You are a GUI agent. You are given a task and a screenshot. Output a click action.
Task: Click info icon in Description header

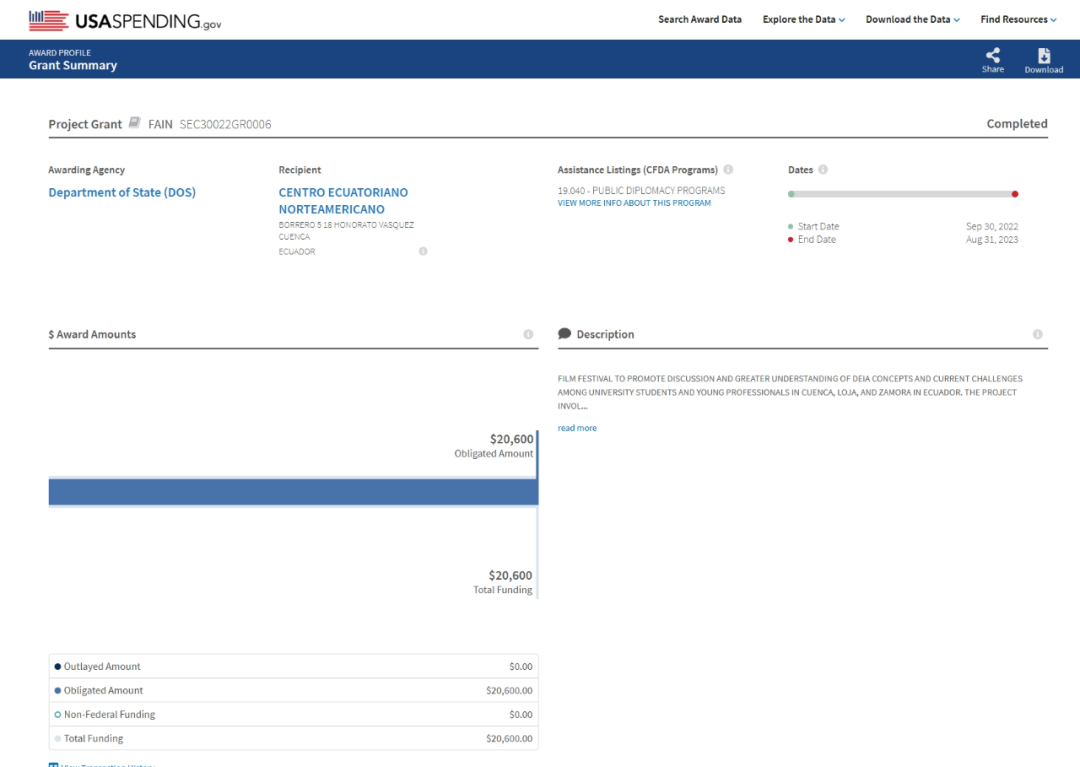point(1037,334)
